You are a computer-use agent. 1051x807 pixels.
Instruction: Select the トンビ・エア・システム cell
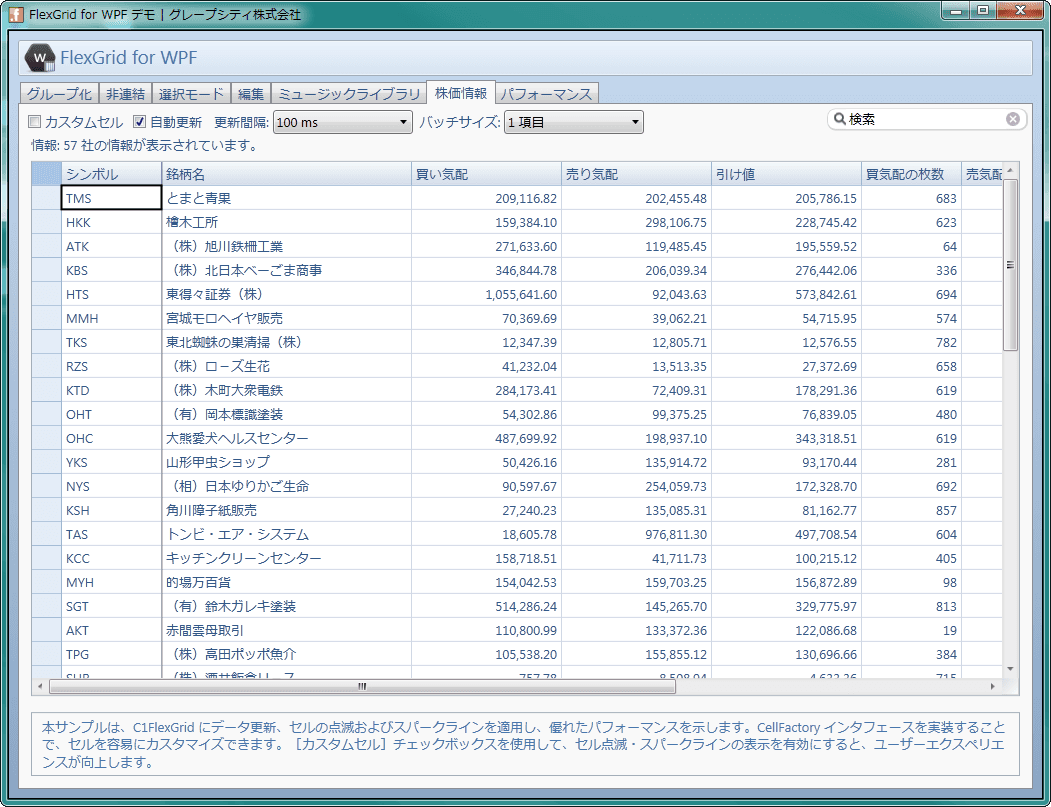(x=286, y=535)
